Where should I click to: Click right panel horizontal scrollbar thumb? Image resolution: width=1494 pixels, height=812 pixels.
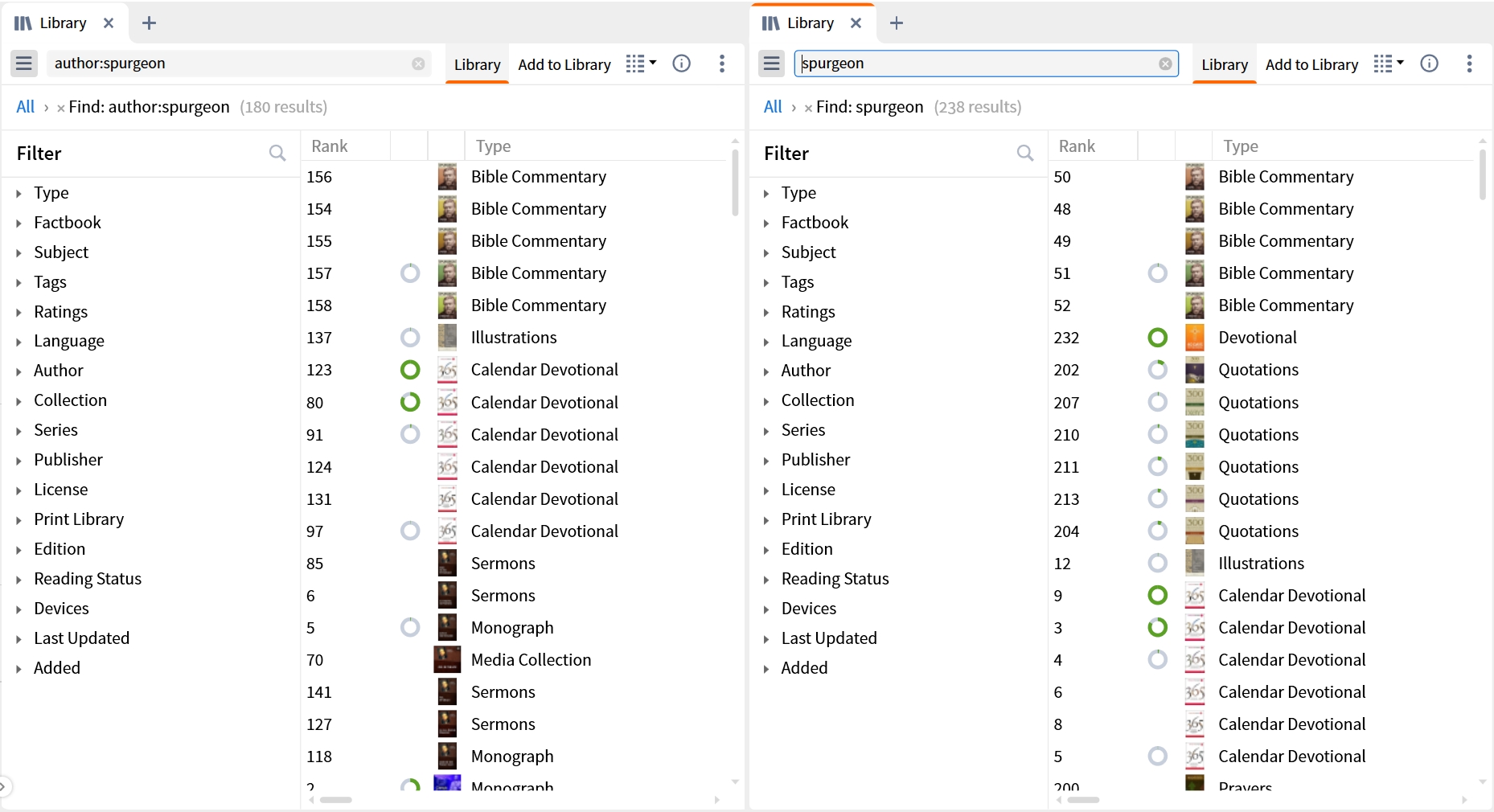tap(1083, 800)
